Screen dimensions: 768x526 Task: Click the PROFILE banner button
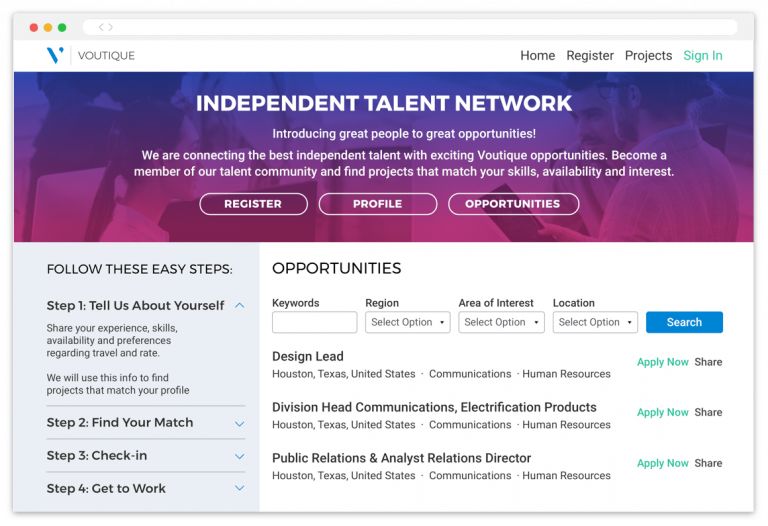coord(377,204)
